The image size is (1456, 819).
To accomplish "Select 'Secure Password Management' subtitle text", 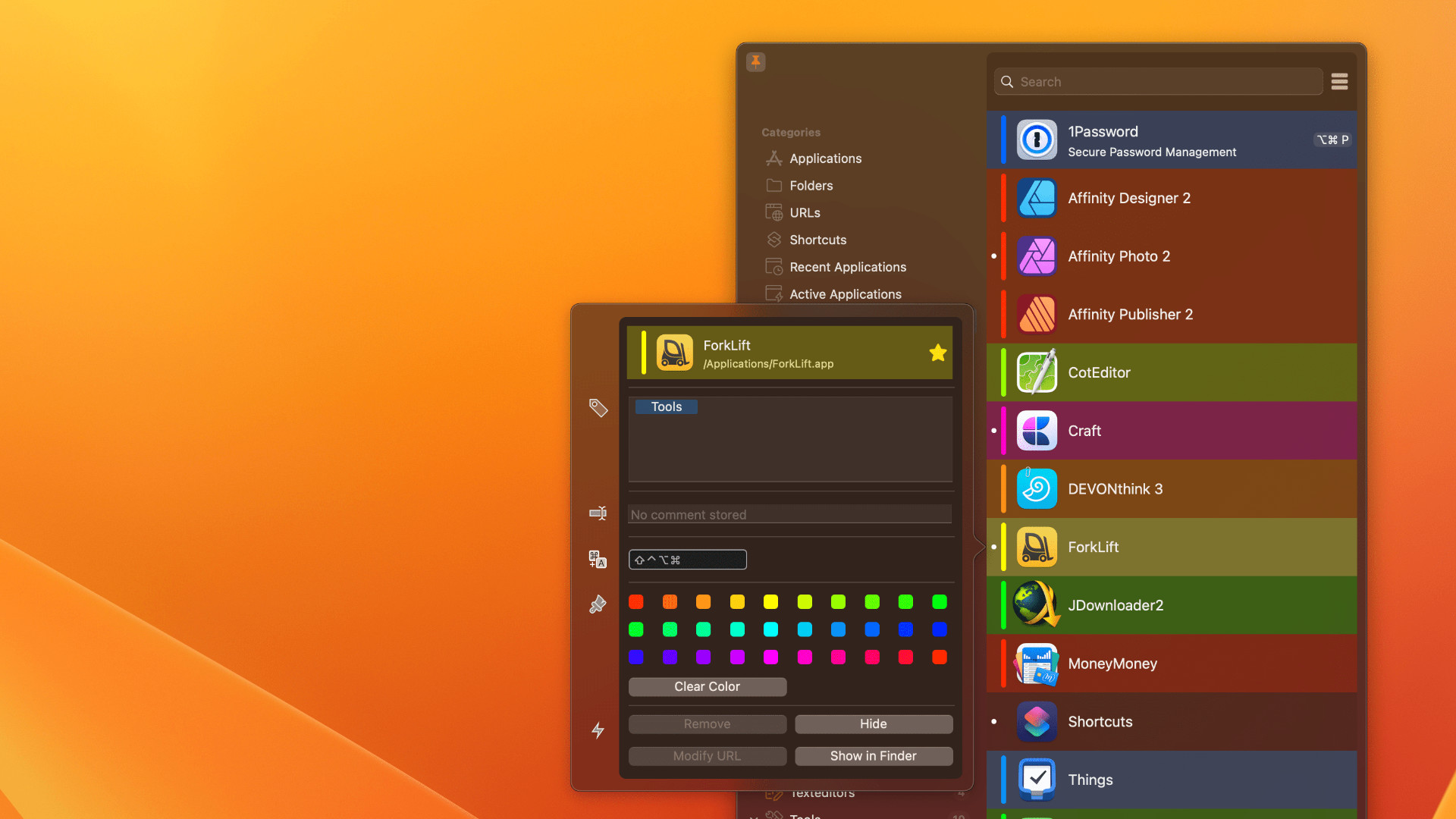I will [1152, 152].
